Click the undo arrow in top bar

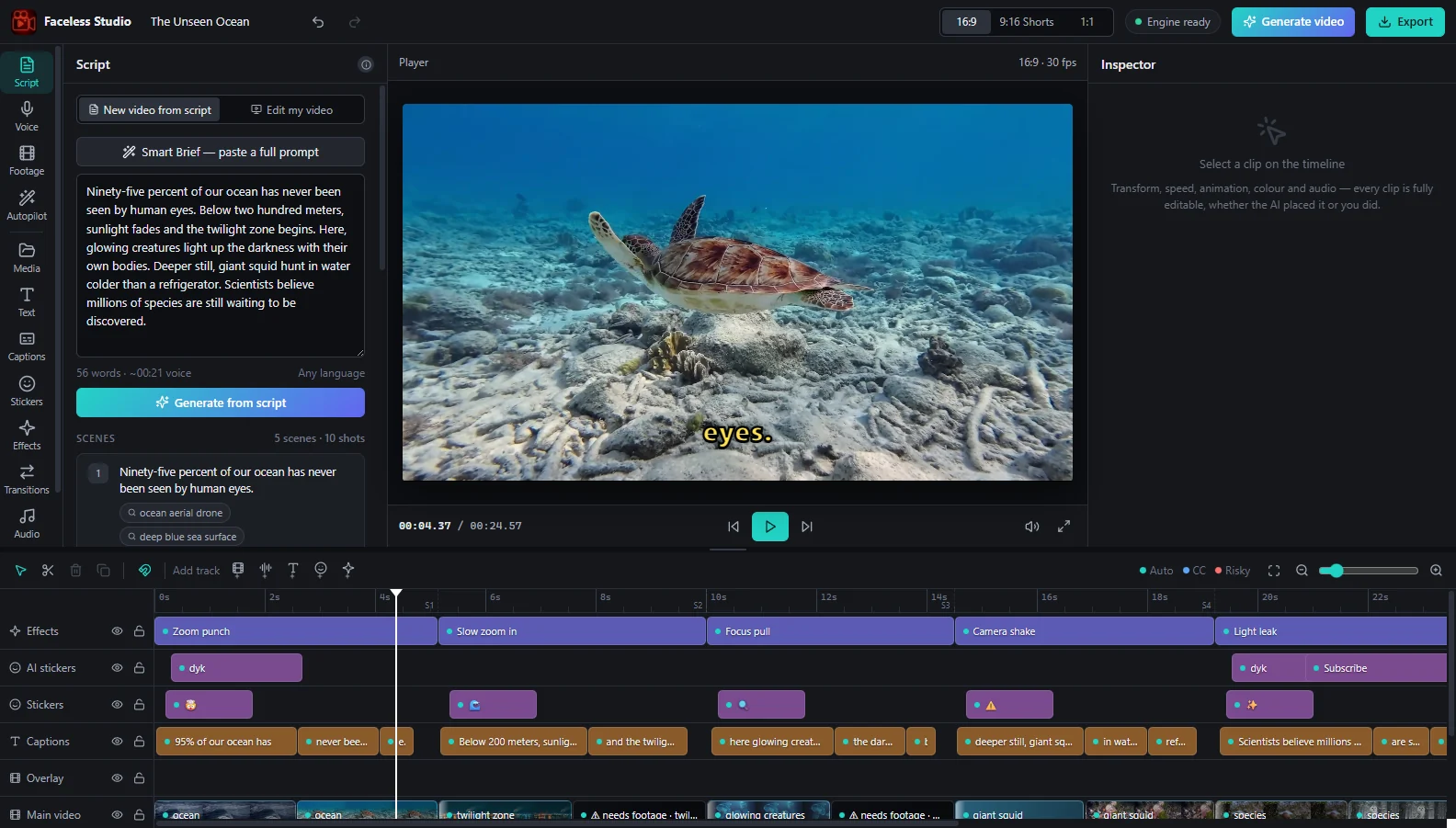(x=318, y=22)
